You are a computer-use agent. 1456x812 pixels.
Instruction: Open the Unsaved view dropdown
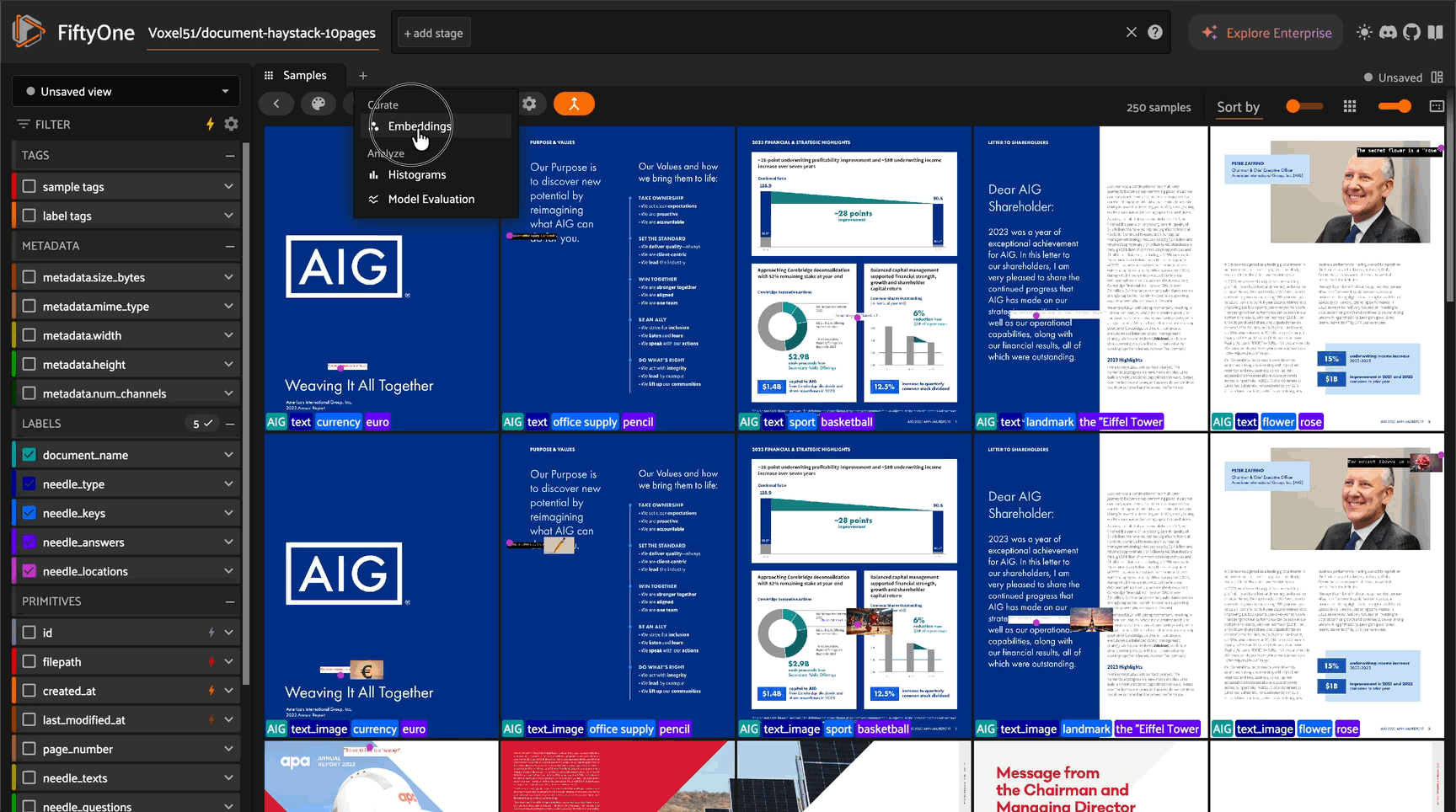click(126, 91)
